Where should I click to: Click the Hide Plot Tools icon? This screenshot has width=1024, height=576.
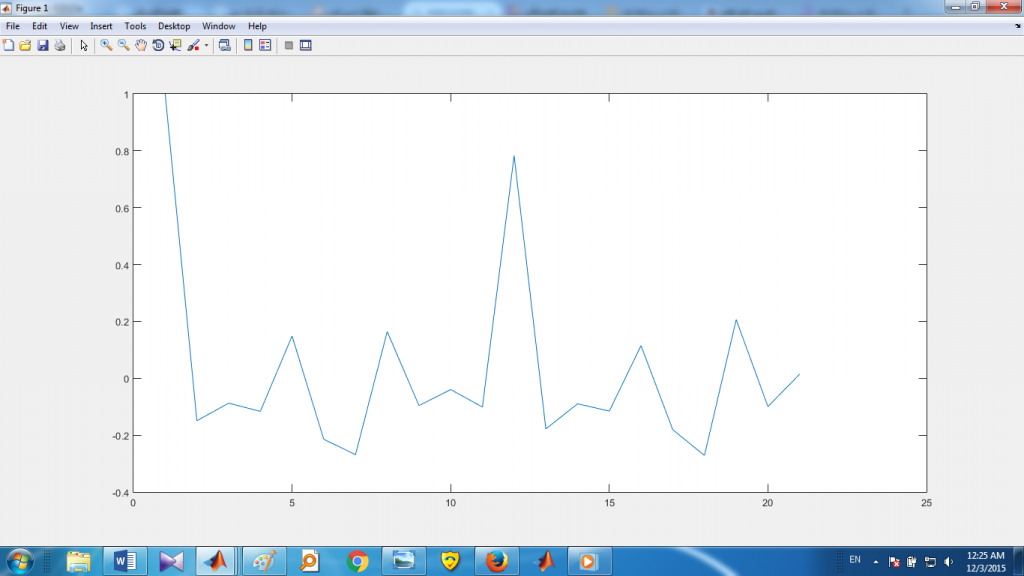point(289,45)
